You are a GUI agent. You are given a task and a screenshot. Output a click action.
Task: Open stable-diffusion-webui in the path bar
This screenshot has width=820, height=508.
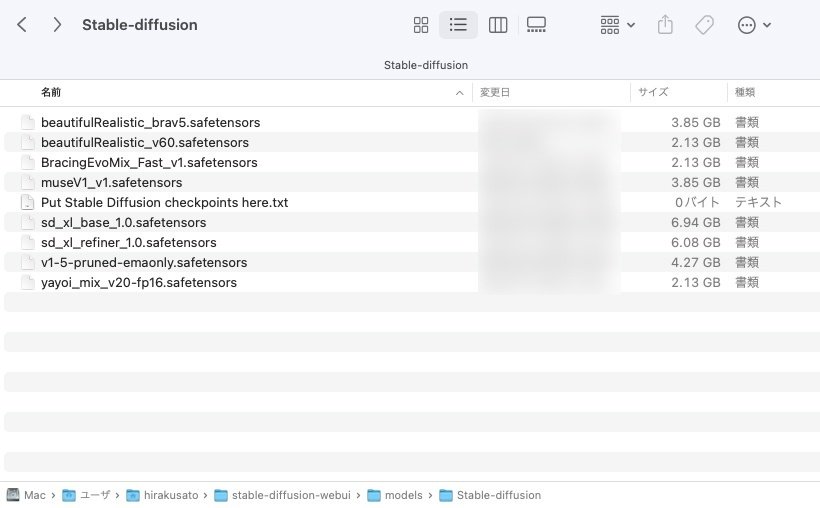[282, 495]
